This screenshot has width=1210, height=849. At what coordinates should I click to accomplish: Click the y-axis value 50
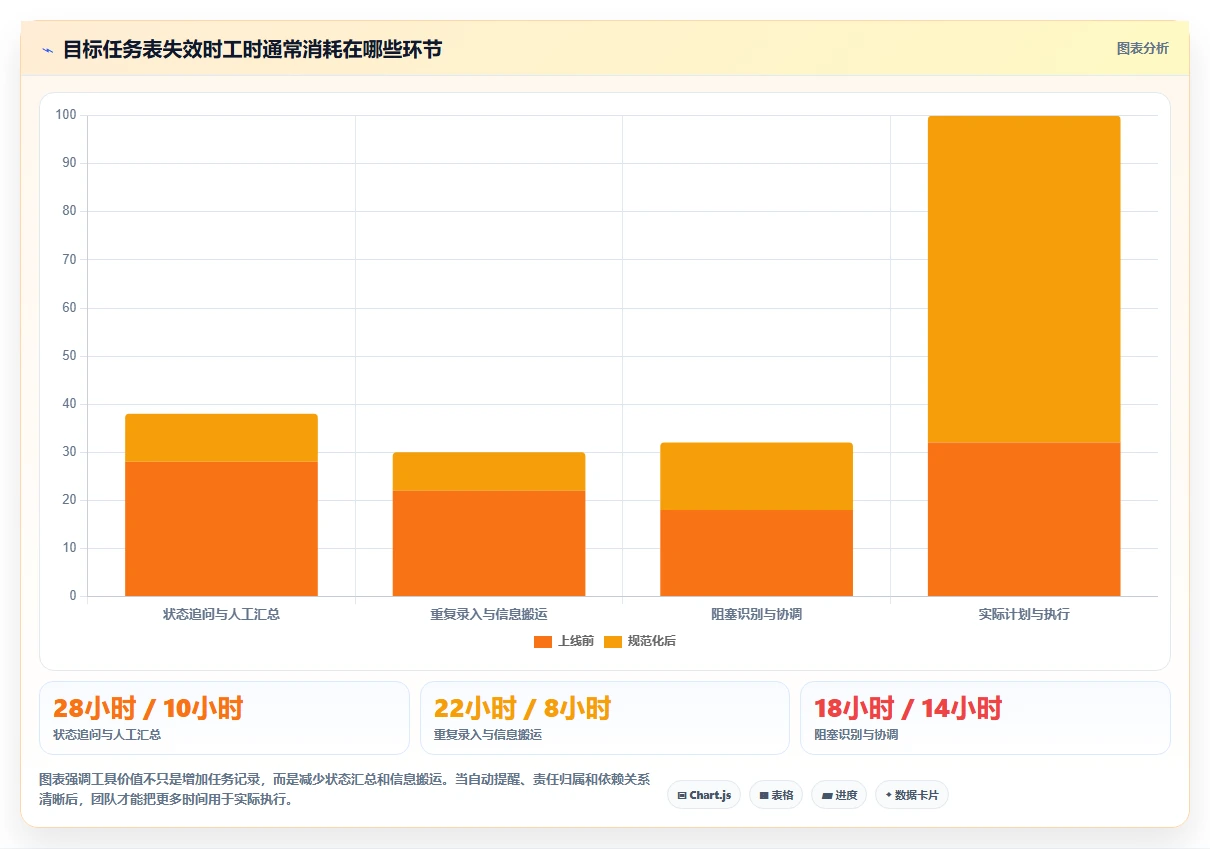(x=69, y=356)
